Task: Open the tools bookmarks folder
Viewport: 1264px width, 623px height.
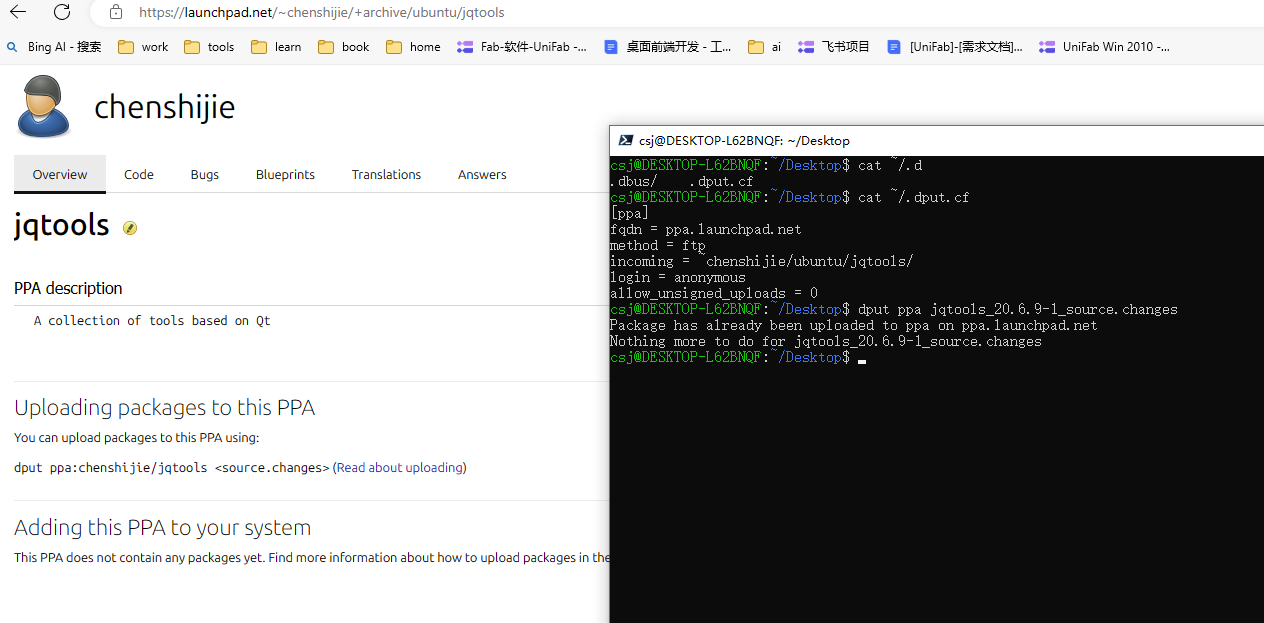Action: point(209,46)
